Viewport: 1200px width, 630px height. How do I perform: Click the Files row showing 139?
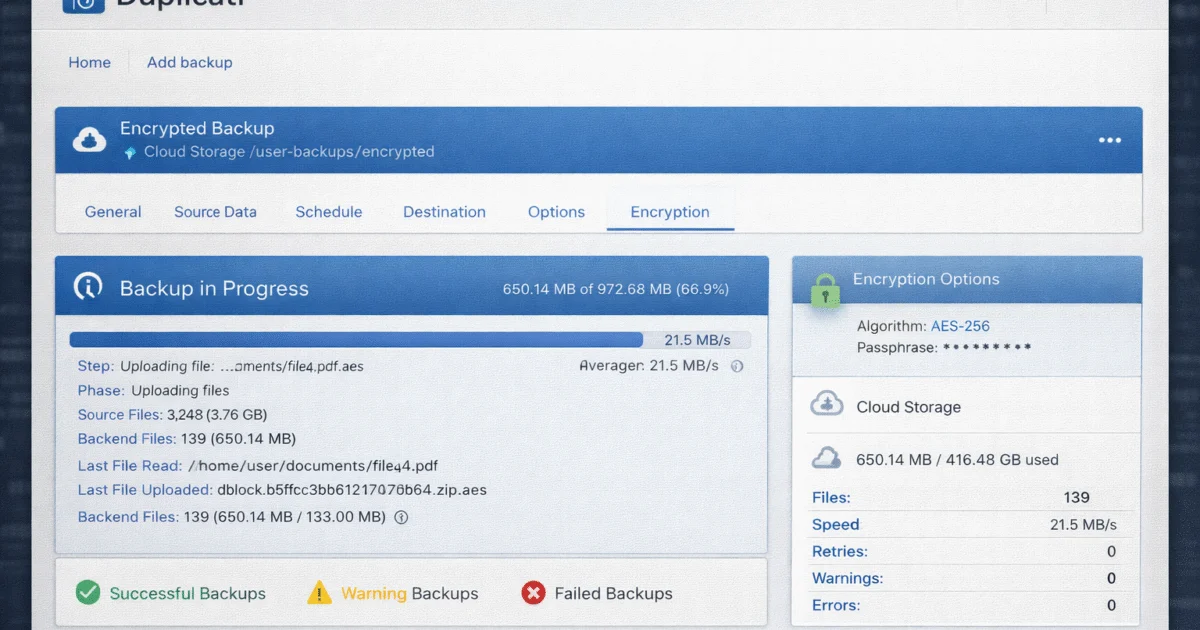click(x=965, y=497)
